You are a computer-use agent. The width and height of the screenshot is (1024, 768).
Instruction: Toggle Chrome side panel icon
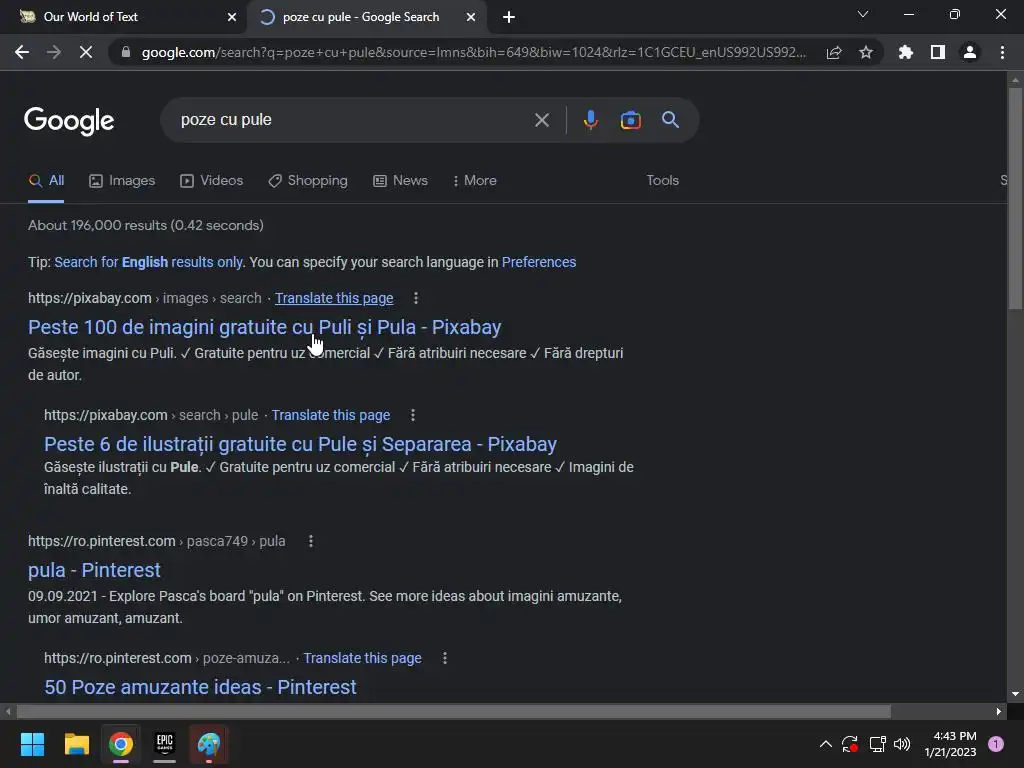click(938, 52)
